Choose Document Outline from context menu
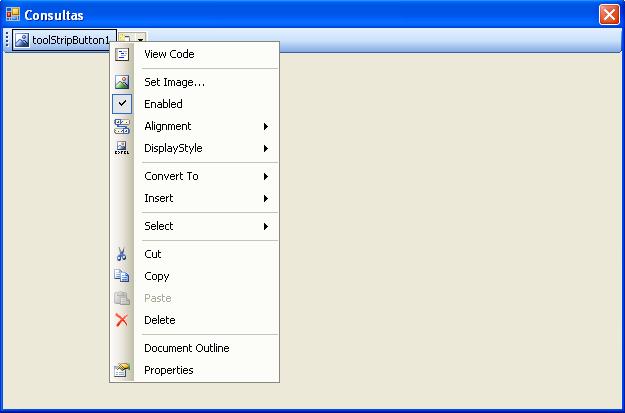This screenshot has width=625, height=413. point(187,348)
